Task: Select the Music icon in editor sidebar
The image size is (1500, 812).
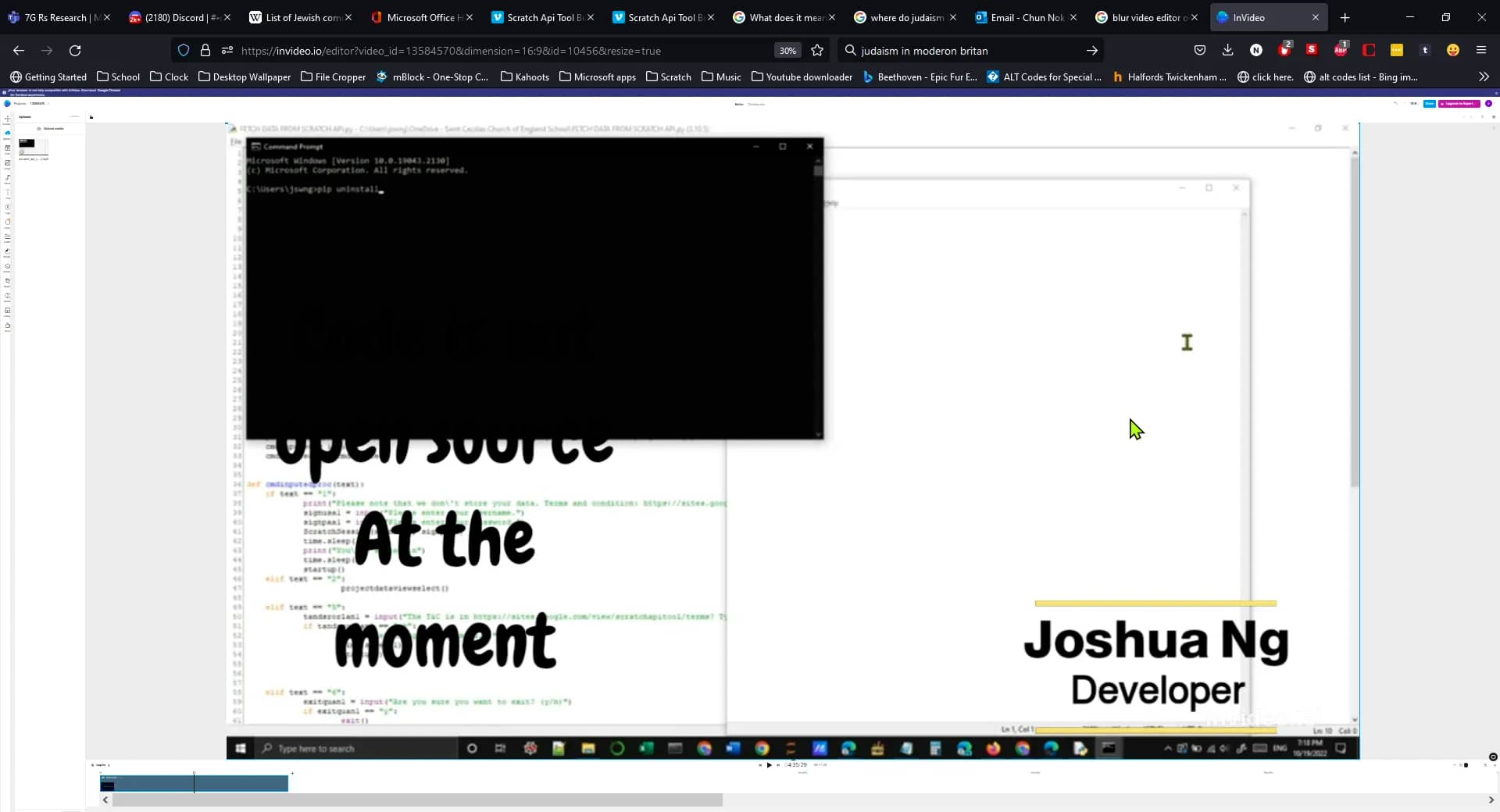Action: point(7,179)
